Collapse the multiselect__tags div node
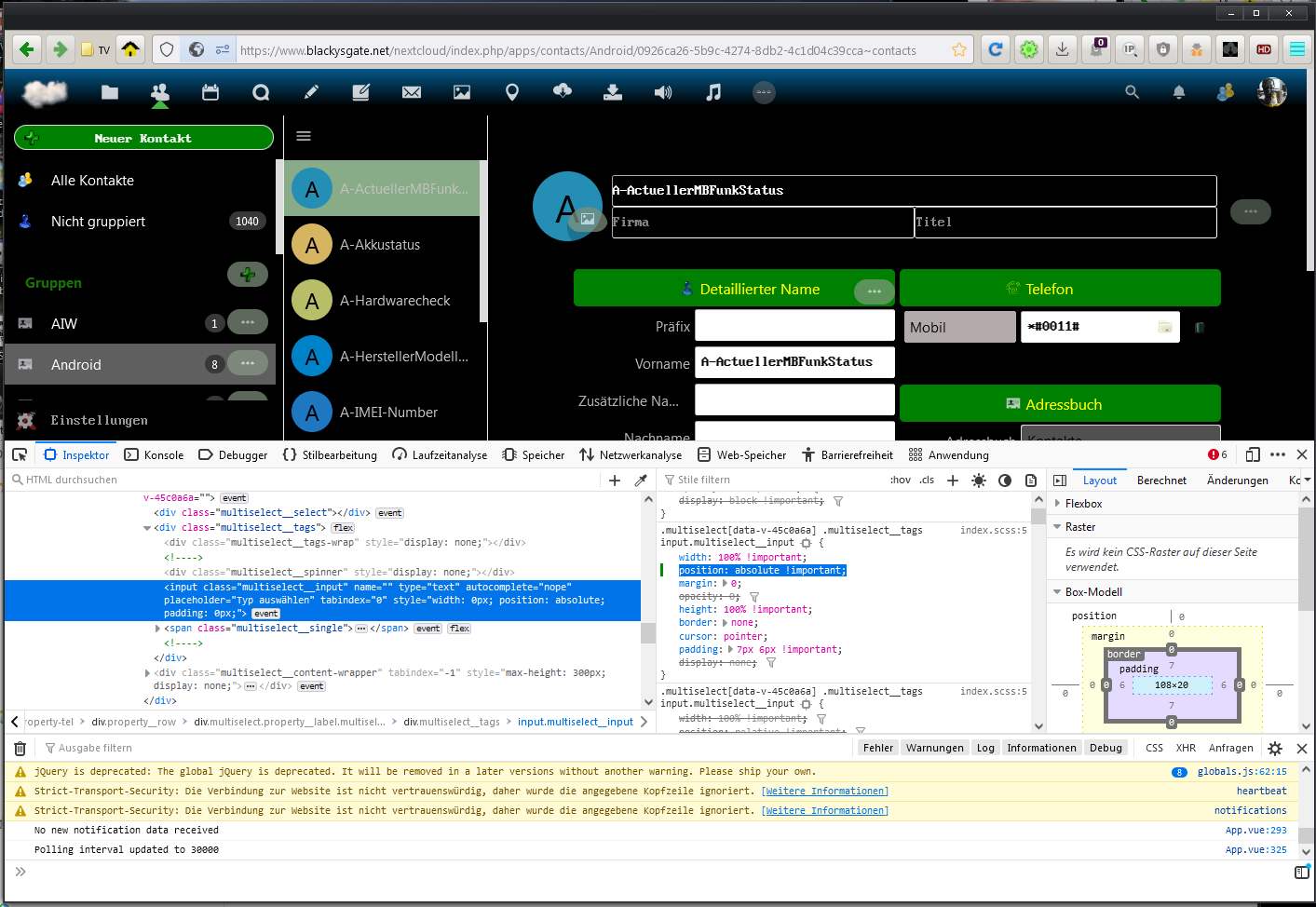The image size is (1316, 907). (x=147, y=528)
